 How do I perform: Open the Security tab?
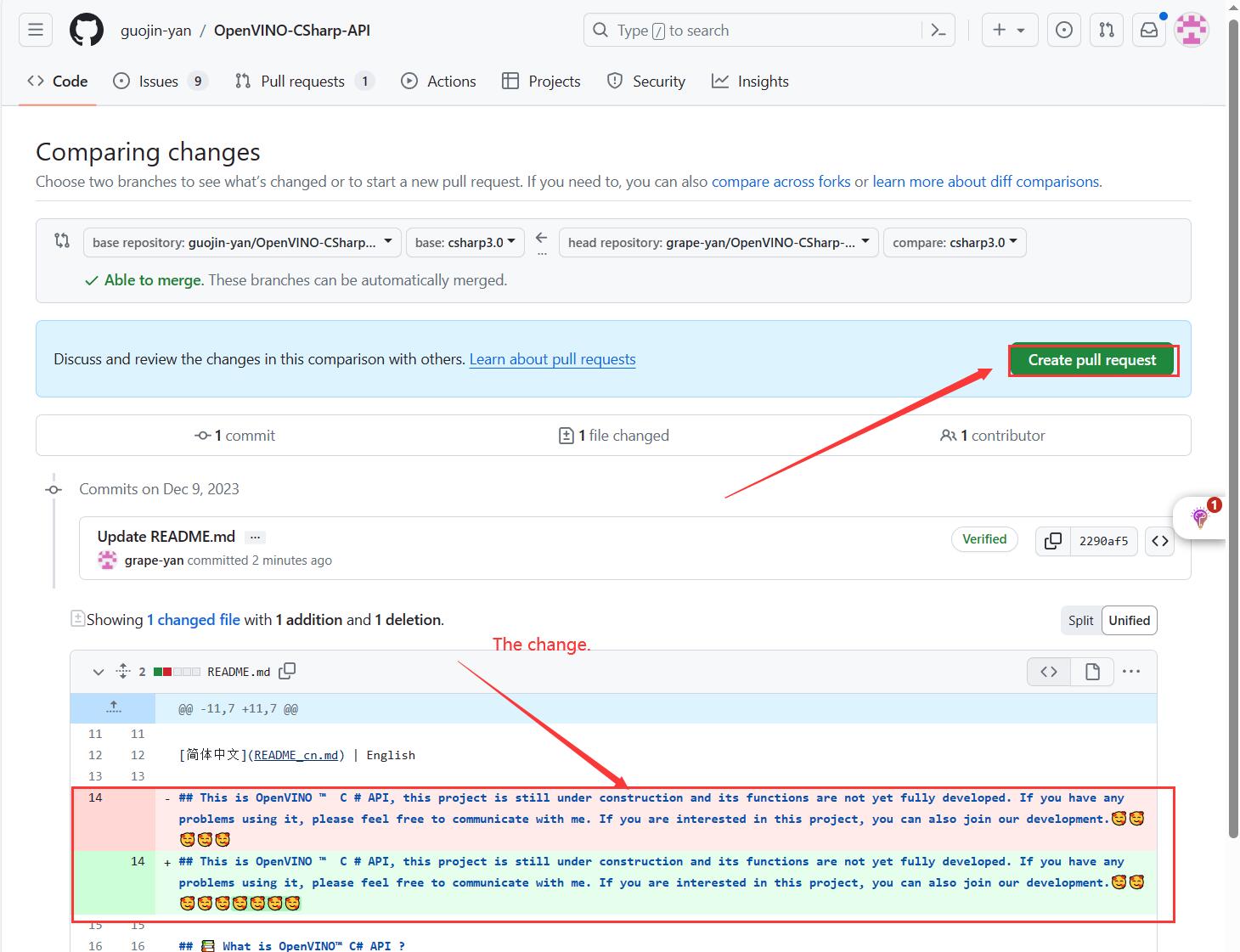[646, 82]
